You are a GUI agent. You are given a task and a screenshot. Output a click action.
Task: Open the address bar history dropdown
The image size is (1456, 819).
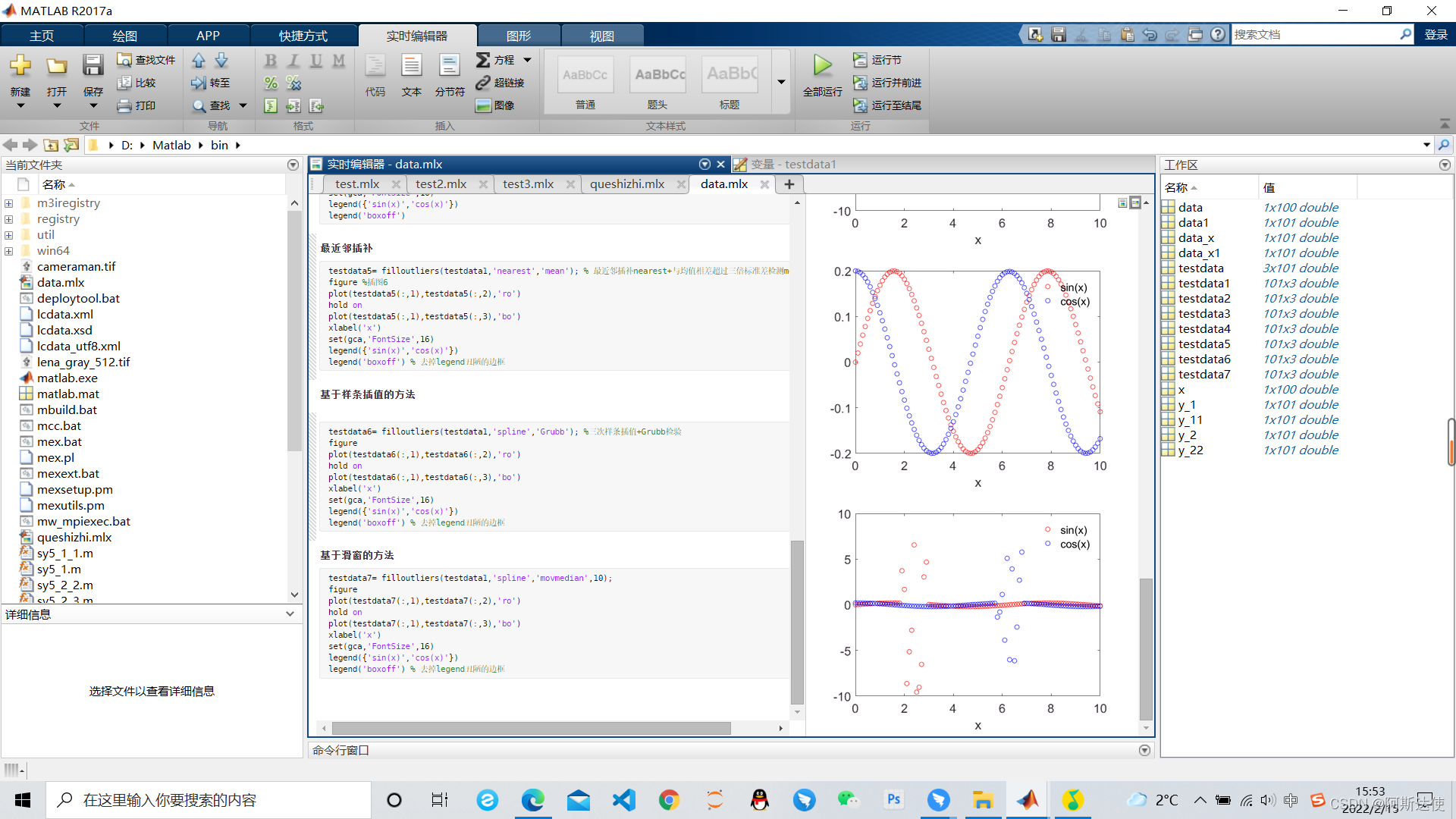1426,145
